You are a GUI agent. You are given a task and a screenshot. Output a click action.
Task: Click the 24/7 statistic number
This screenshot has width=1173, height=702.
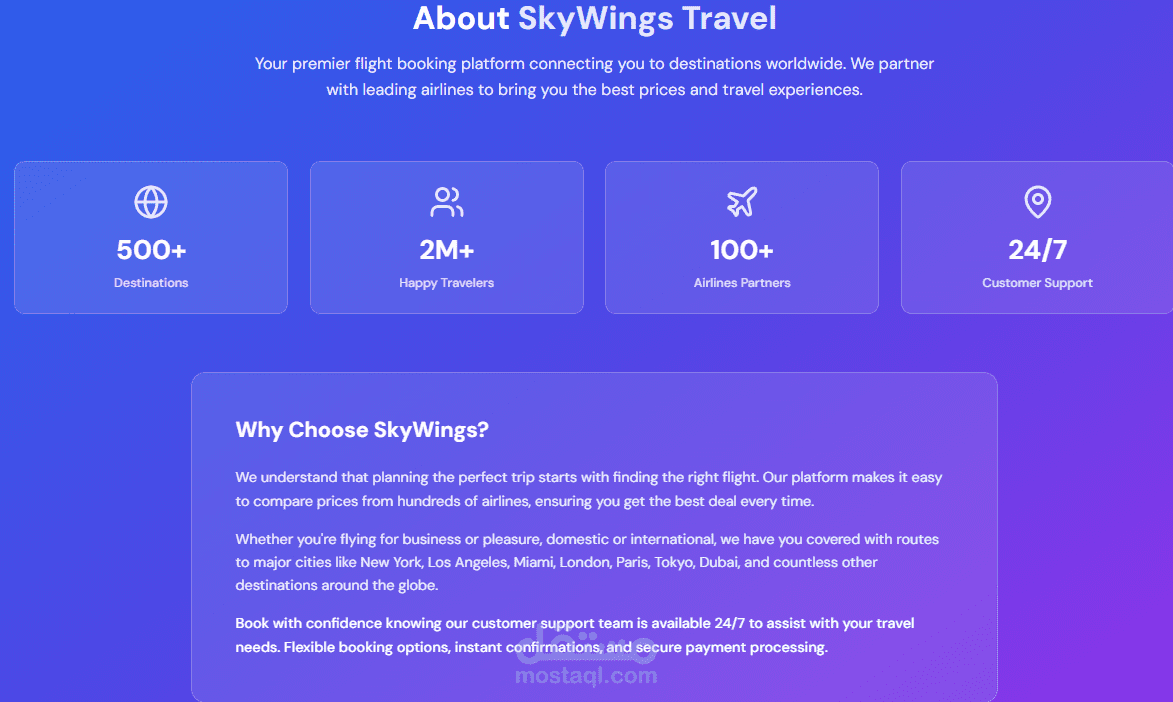click(1038, 249)
